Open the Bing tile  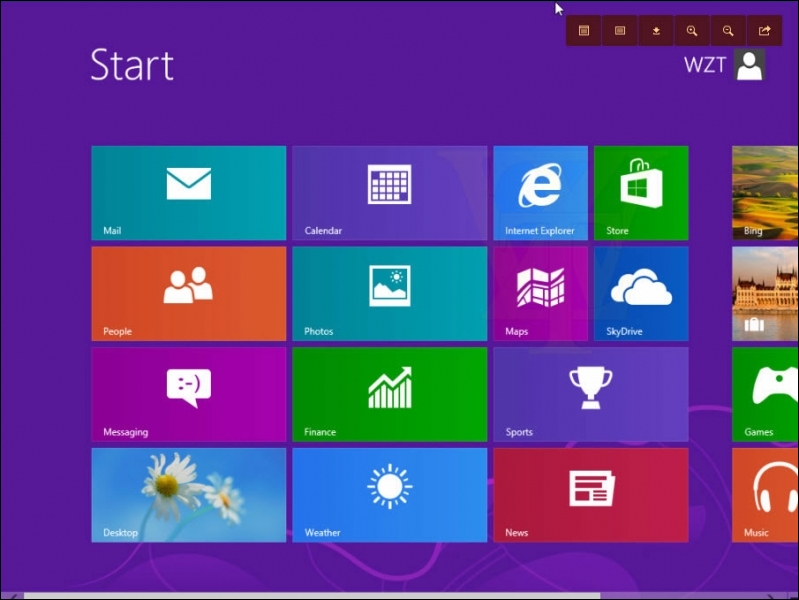[765, 193]
